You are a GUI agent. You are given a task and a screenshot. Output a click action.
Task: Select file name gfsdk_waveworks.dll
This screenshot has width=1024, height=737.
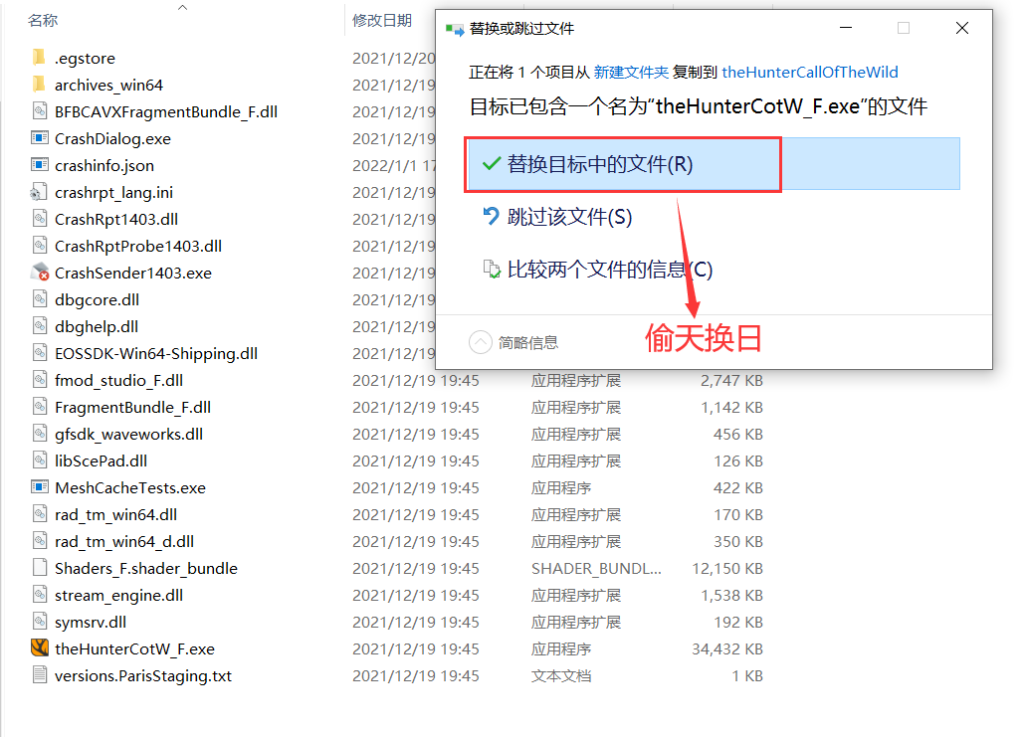tap(129, 434)
